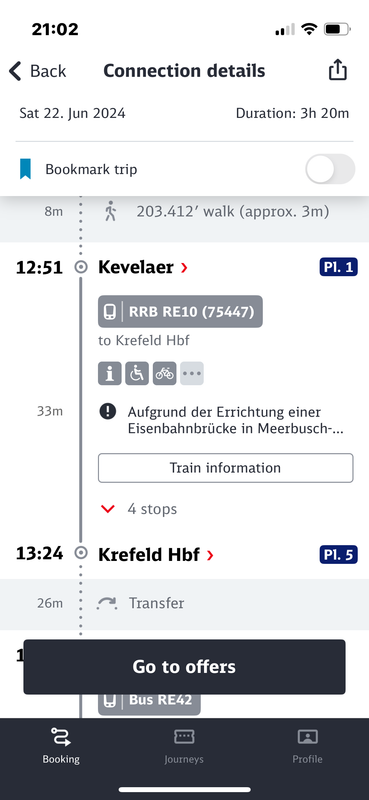Viewport: 369px width, 800px height.
Task: Open Kevelaer station details chevron
Action: (x=184, y=267)
